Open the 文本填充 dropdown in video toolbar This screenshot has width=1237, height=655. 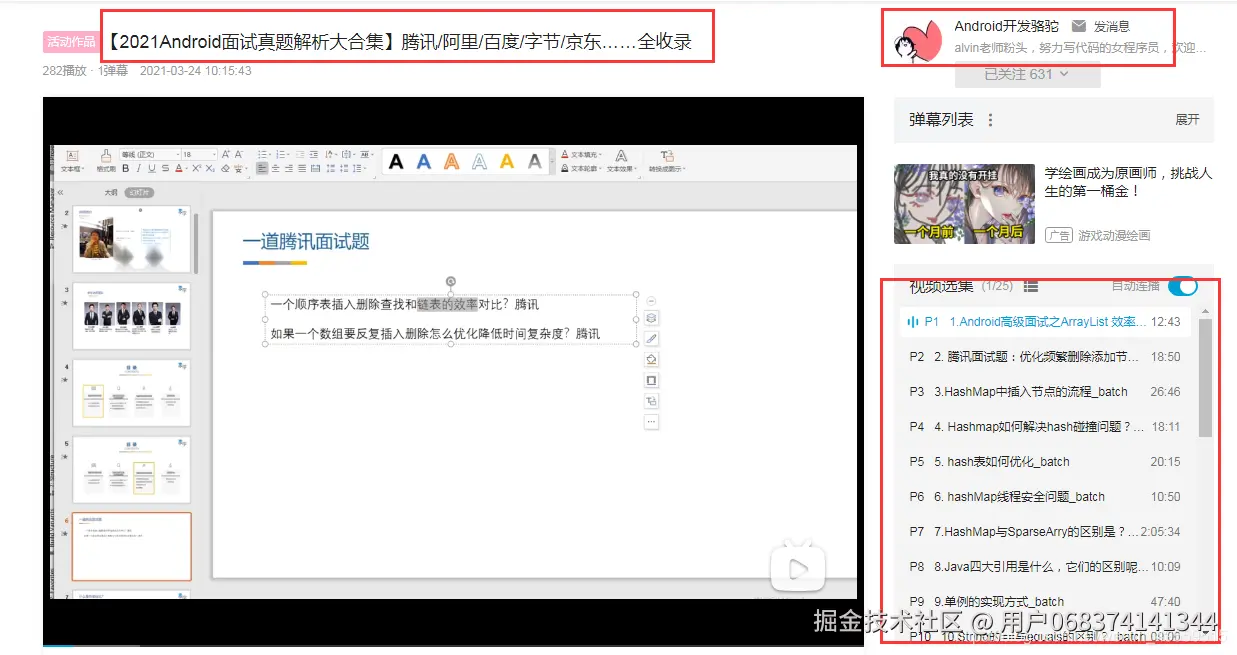581,155
